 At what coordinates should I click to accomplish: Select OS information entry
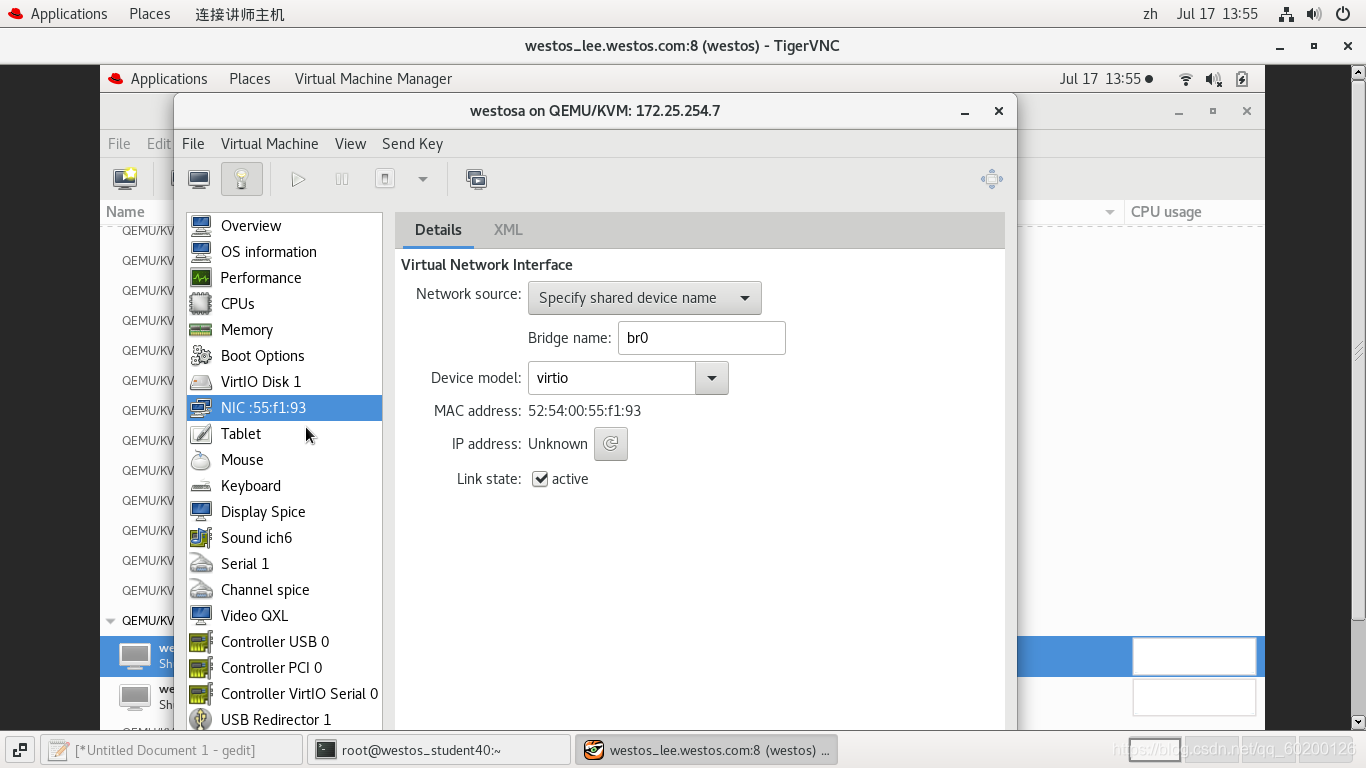[x=284, y=252]
